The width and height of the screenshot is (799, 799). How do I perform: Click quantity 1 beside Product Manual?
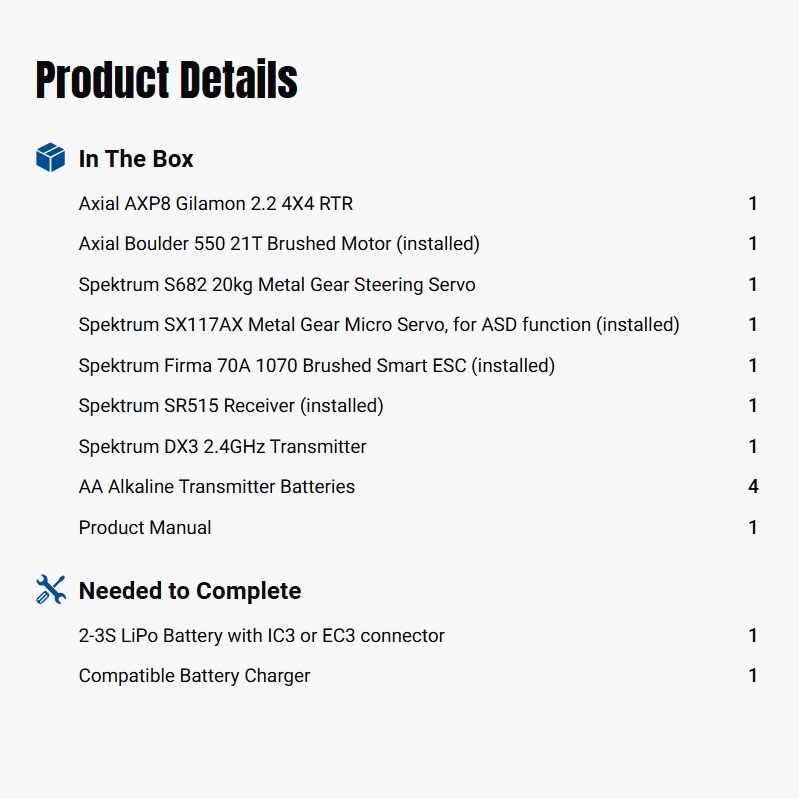click(x=753, y=528)
